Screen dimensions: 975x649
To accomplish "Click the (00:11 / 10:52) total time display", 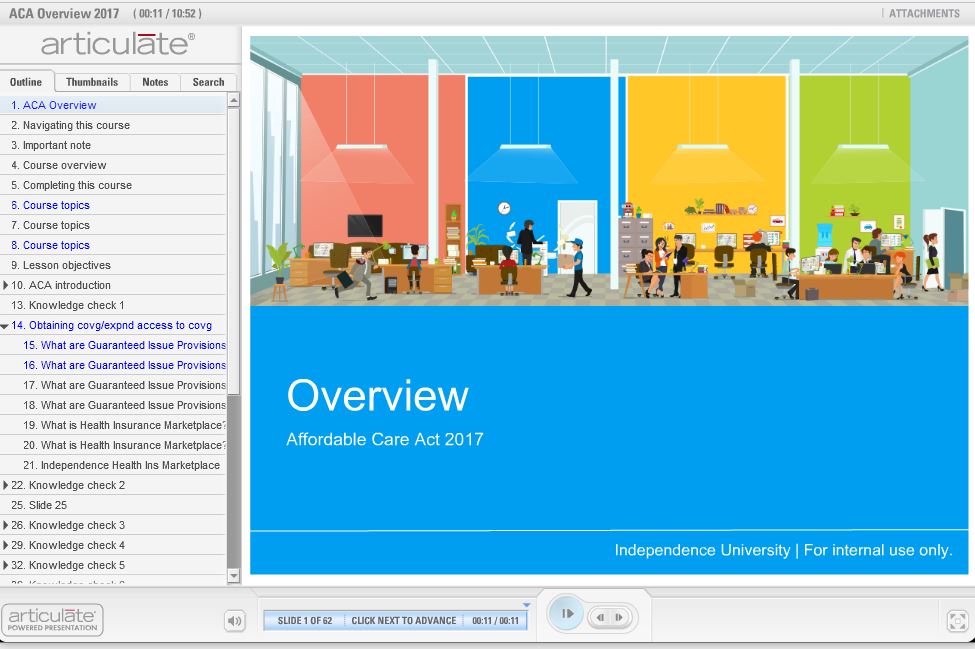I will point(167,13).
